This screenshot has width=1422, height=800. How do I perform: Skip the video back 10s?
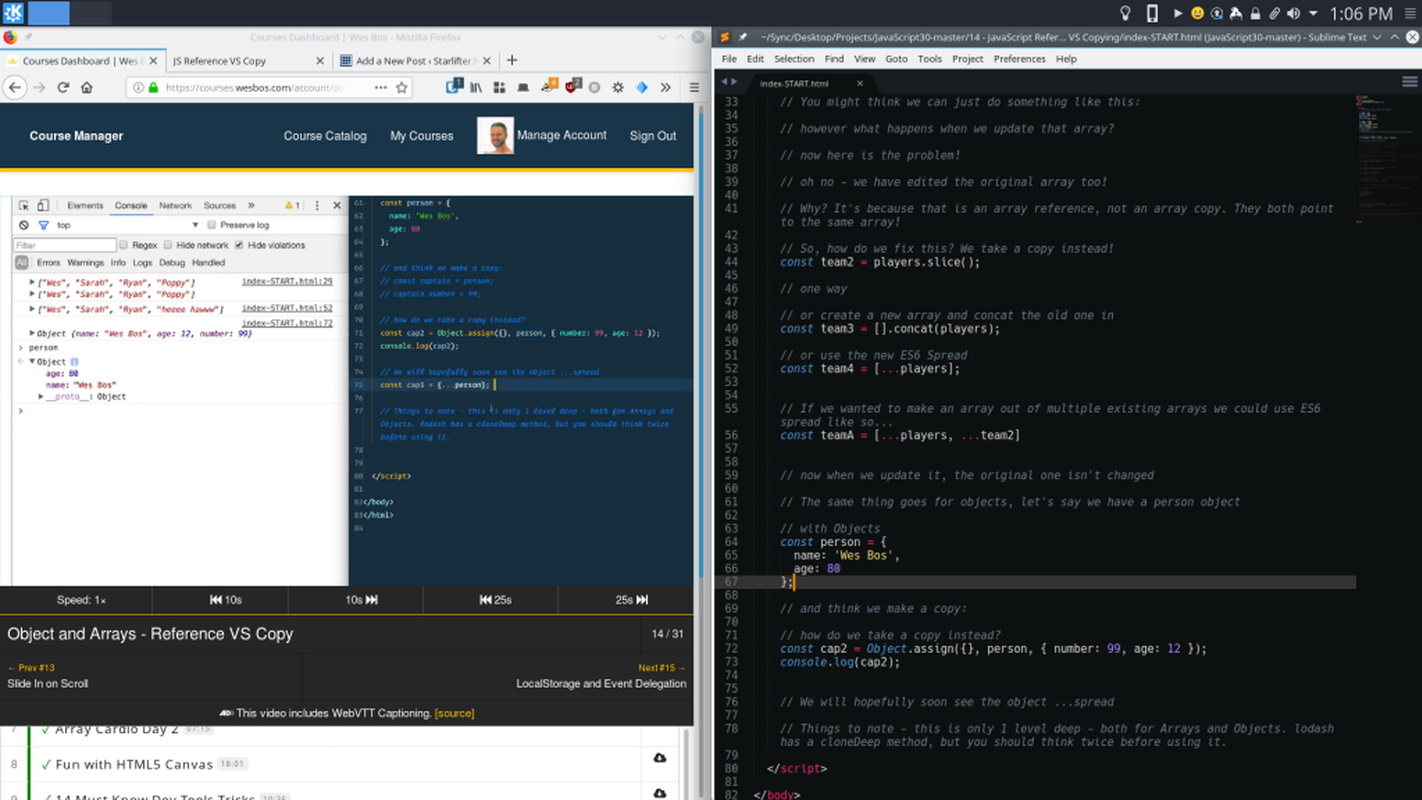(225, 600)
